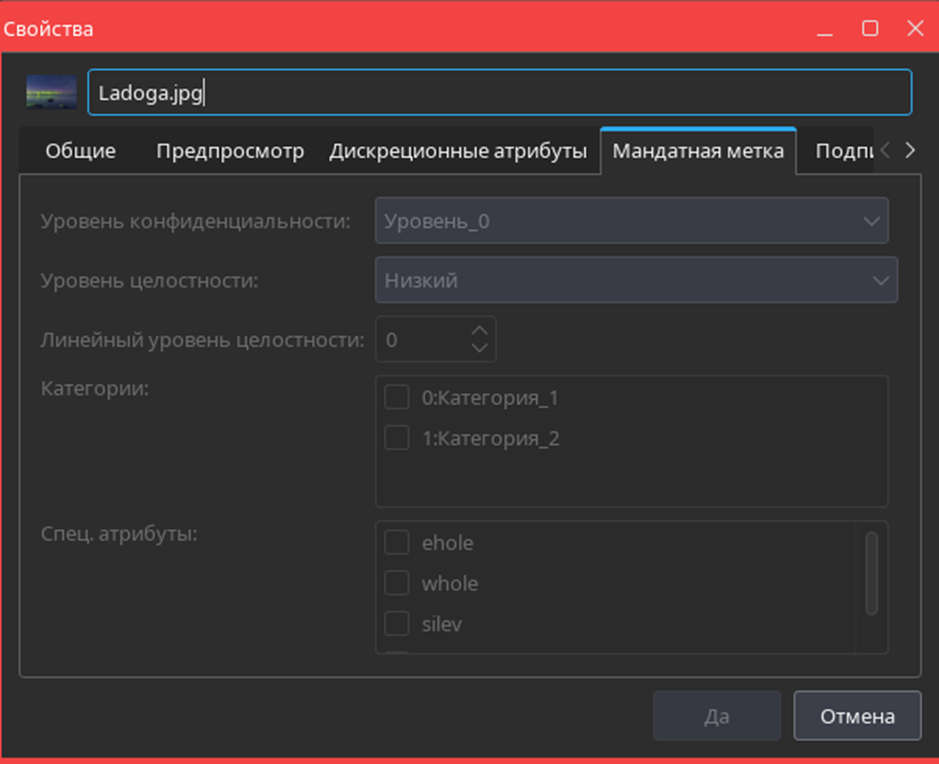Click the Ladoga.jpg file thumbnail icon
This screenshot has height=764, width=939.
52,92
